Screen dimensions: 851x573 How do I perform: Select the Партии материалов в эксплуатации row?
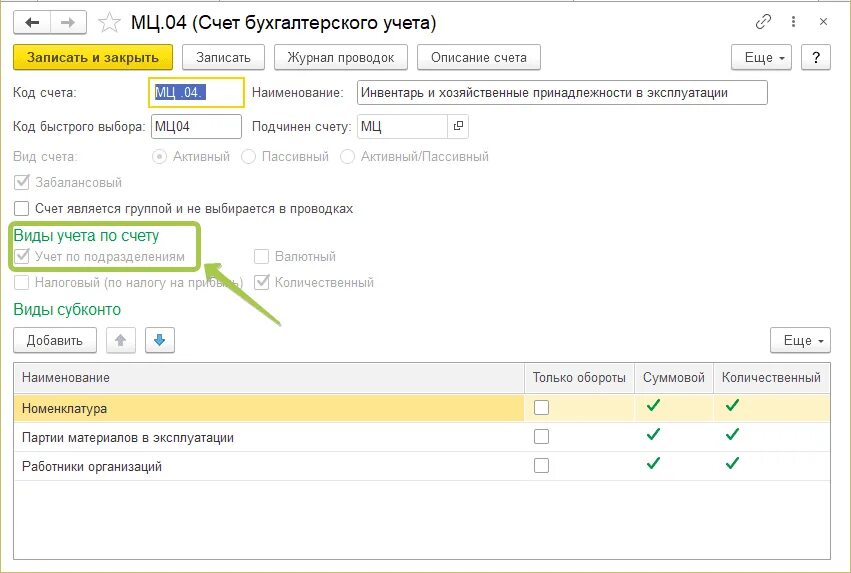tap(422, 437)
